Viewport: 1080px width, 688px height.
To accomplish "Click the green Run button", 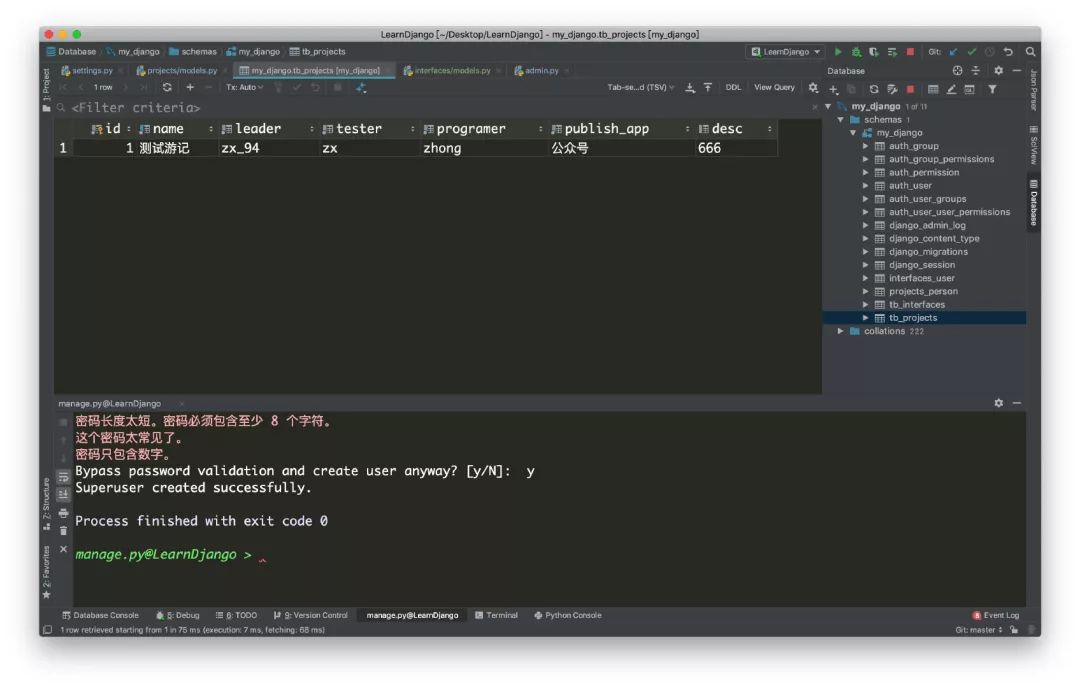I will tap(838, 52).
